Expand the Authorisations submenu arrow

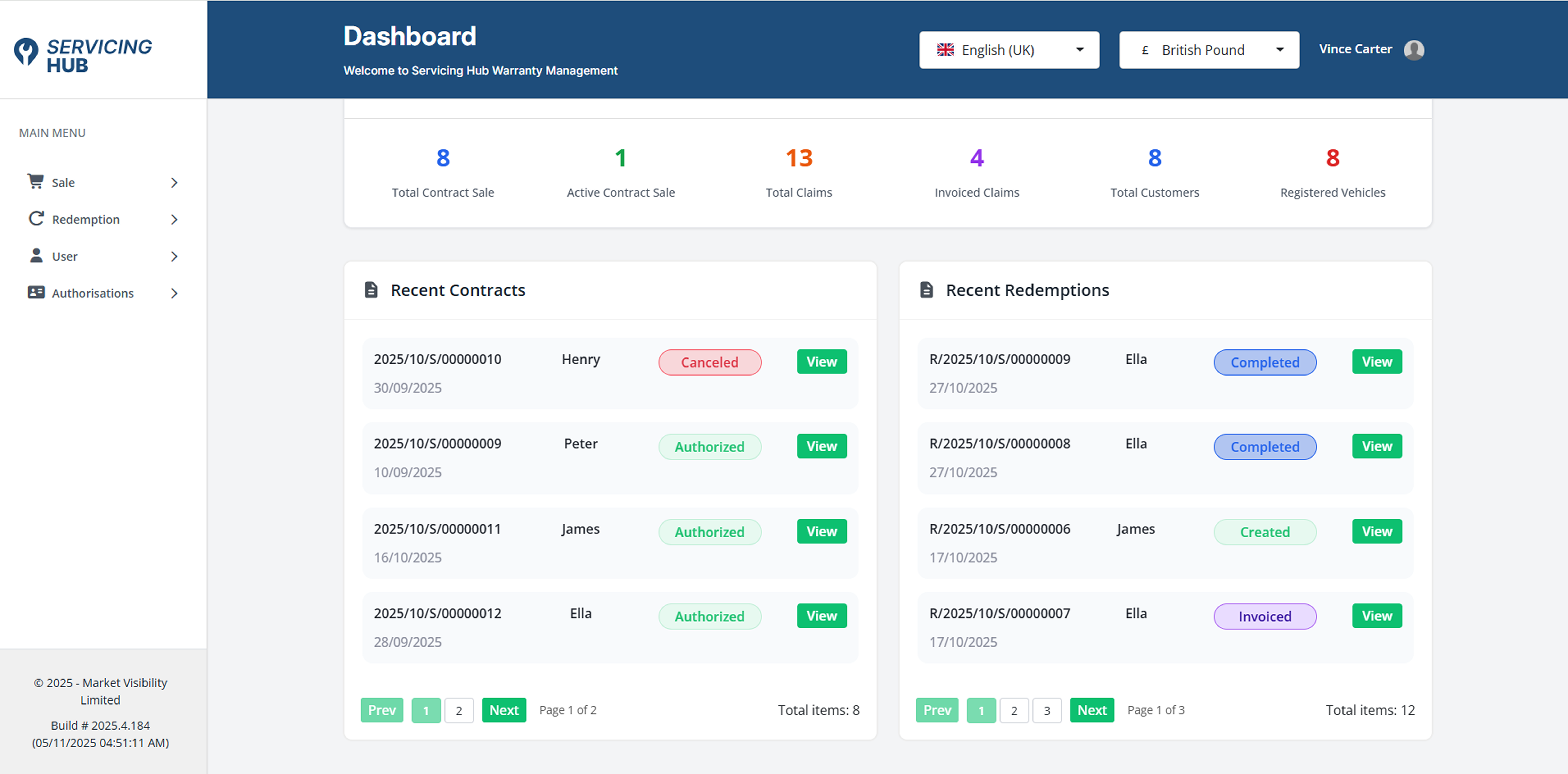(174, 293)
